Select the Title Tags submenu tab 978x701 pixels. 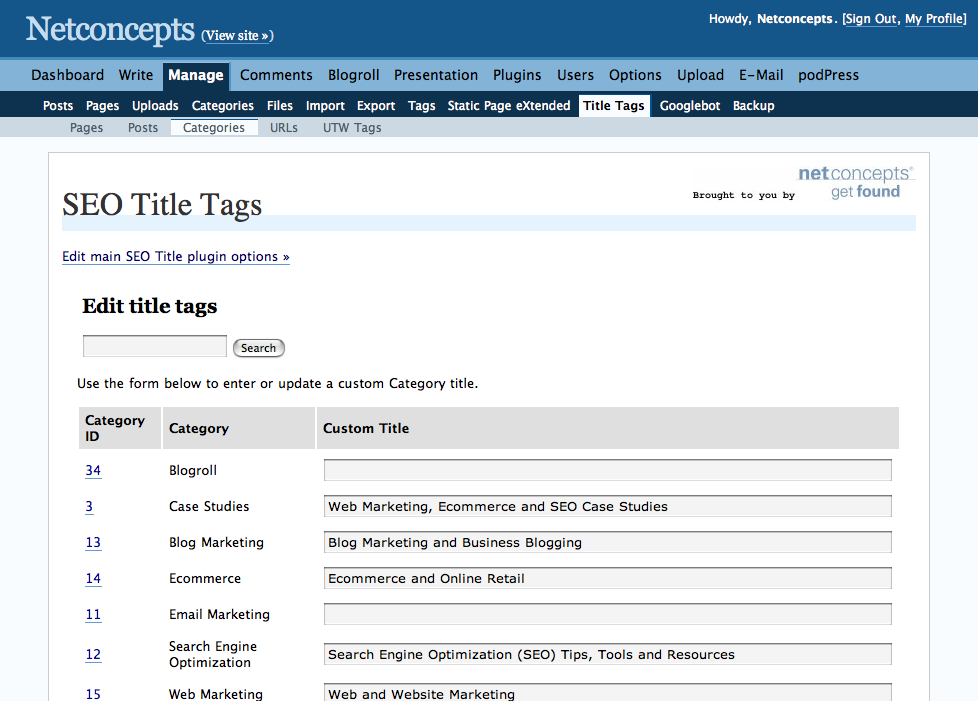point(614,106)
